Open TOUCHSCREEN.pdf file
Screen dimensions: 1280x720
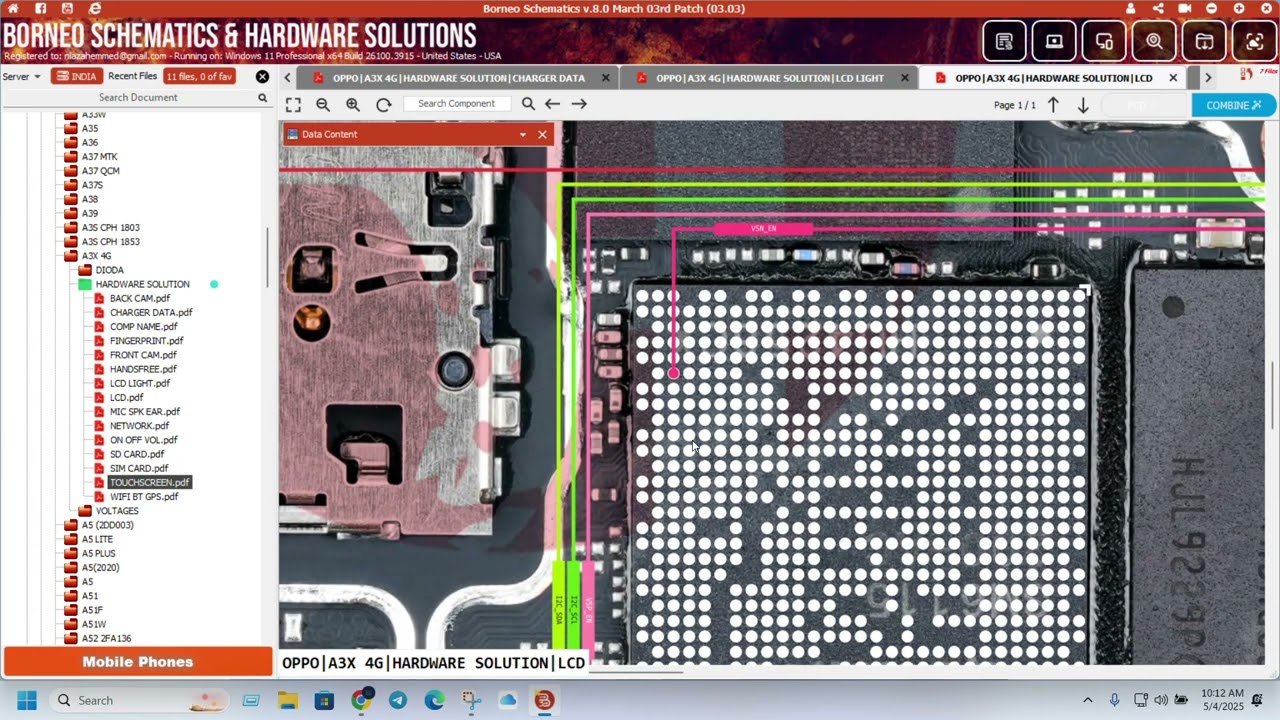click(x=149, y=482)
